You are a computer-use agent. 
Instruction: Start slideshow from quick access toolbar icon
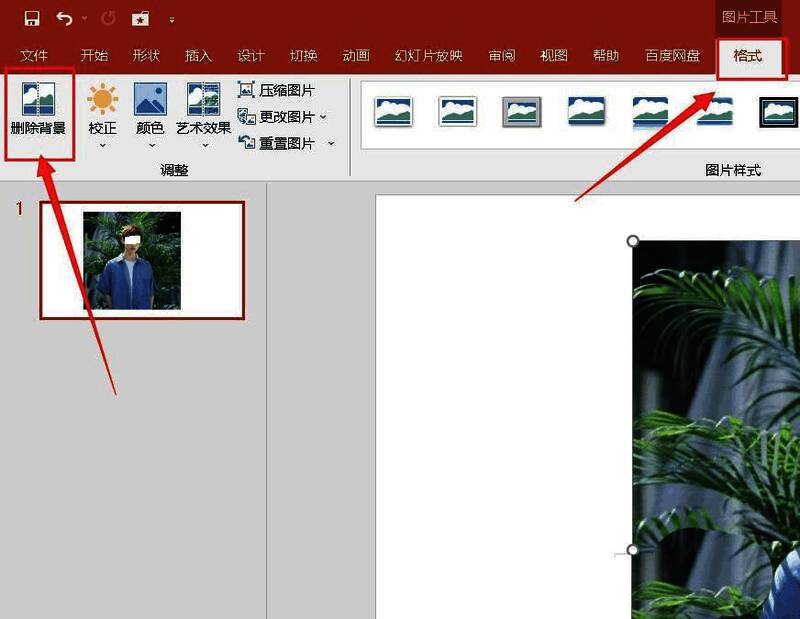pyautogui.click(x=139, y=18)
